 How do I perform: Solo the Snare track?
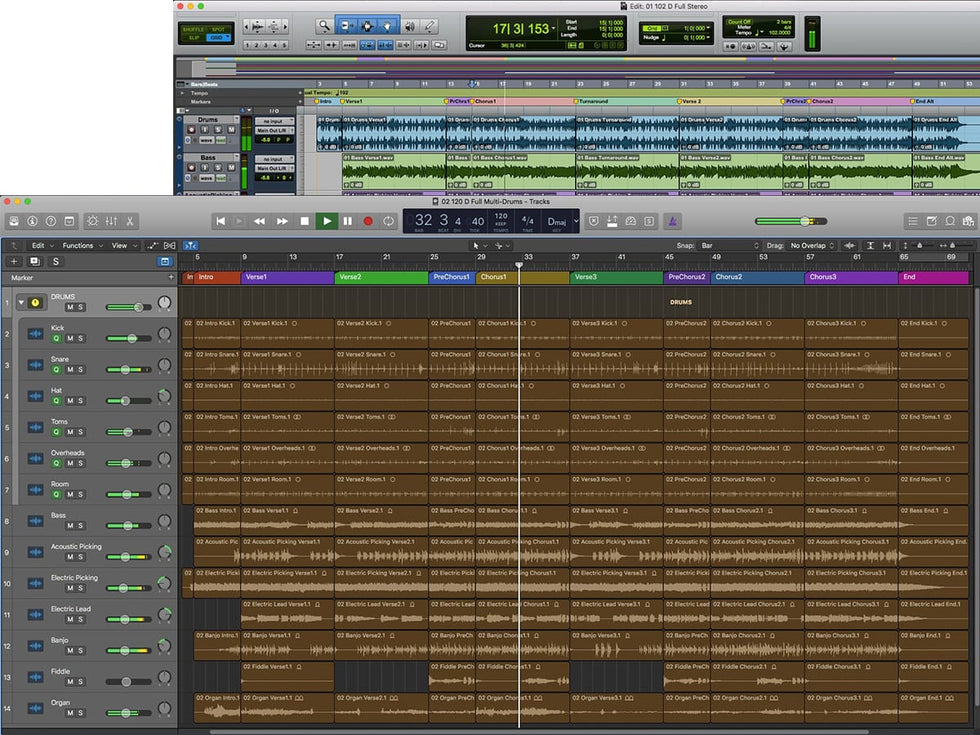pos(80,369)
